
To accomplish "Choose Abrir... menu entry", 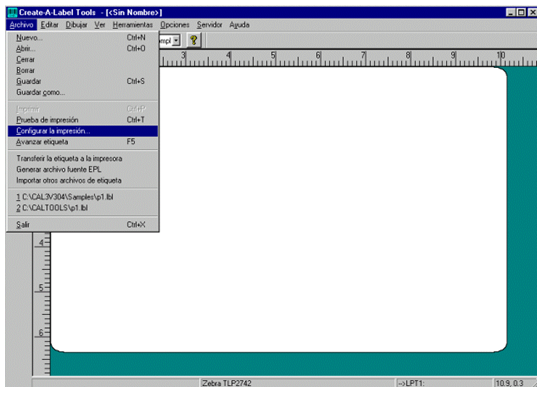I will point(83,48).
